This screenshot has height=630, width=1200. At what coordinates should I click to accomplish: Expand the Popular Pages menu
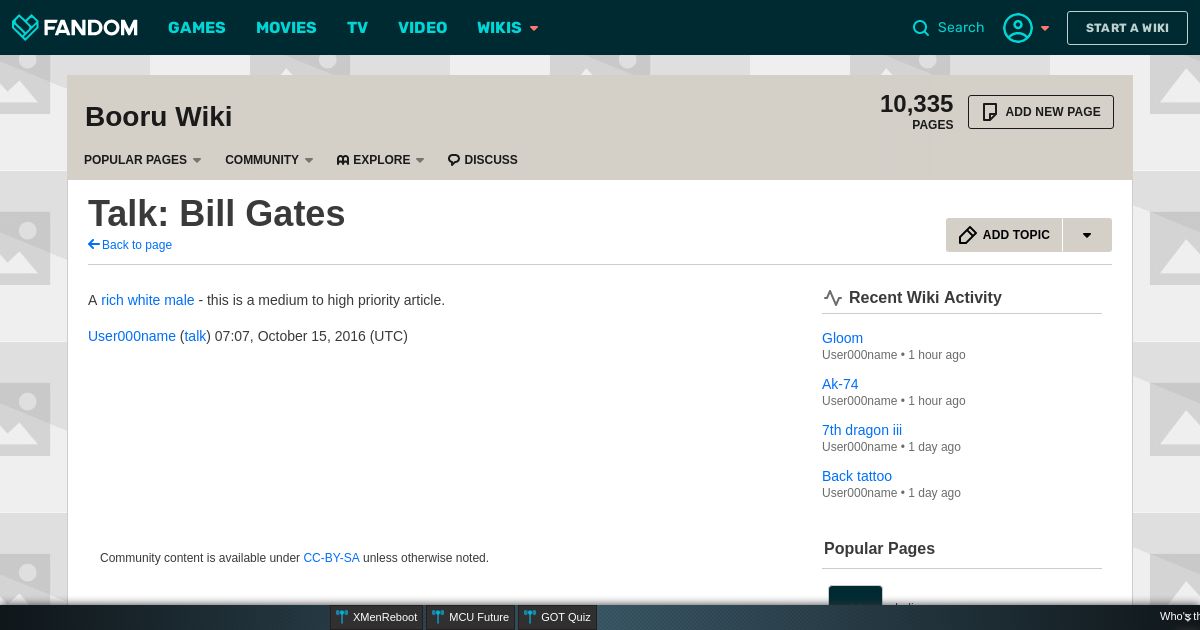pos(143,160)
